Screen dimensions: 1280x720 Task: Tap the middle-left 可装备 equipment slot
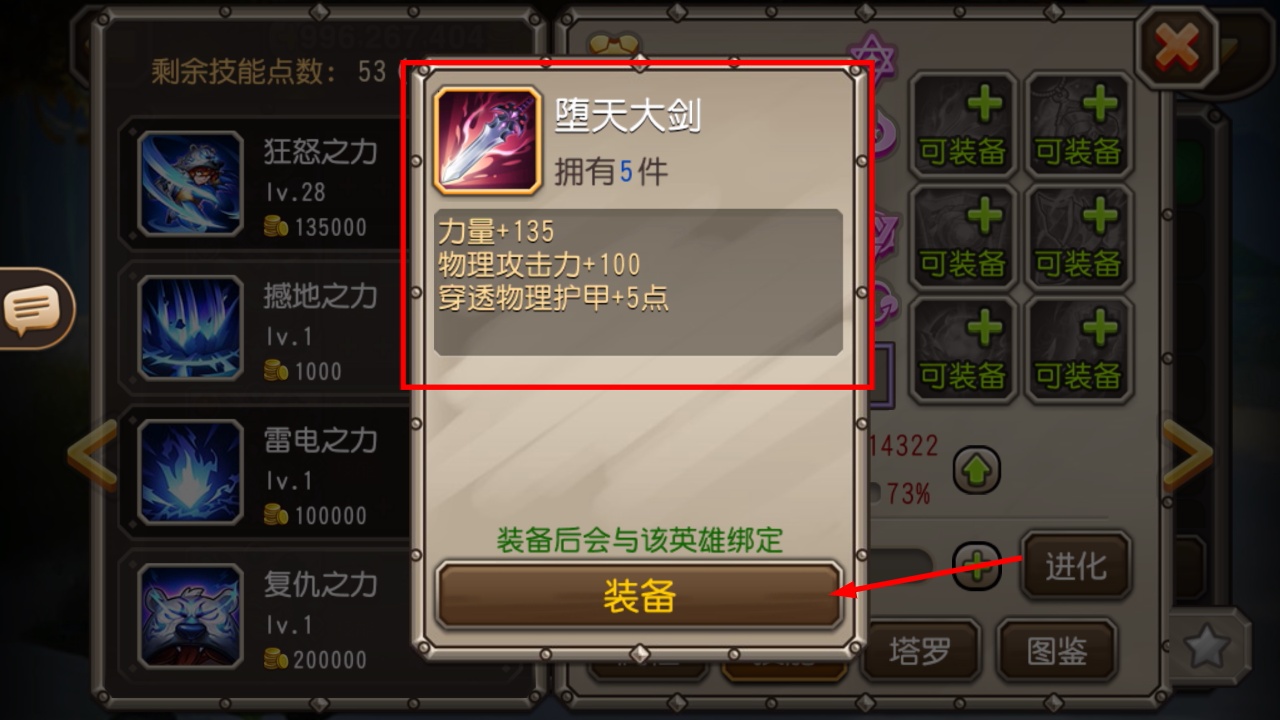pos(962,237)
